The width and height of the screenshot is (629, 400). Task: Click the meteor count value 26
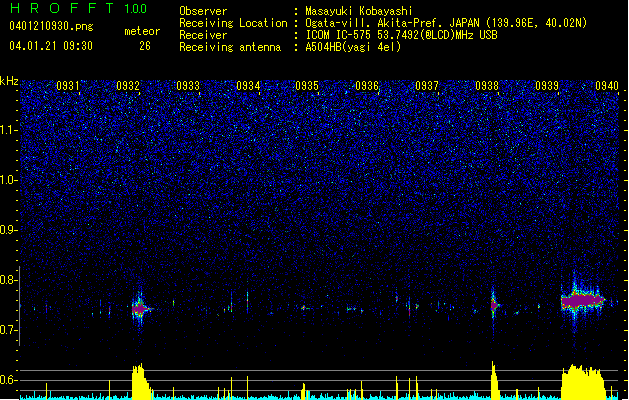(145, 46)
